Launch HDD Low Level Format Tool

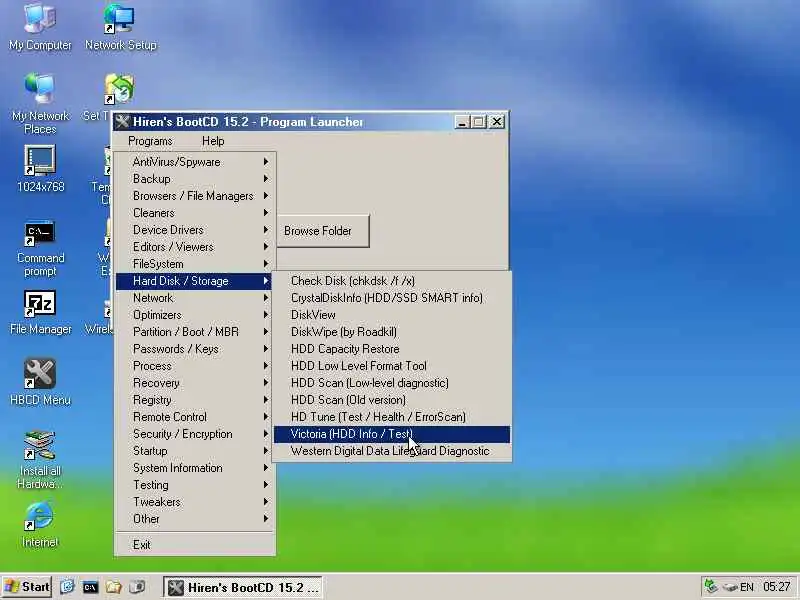point(392,366)
